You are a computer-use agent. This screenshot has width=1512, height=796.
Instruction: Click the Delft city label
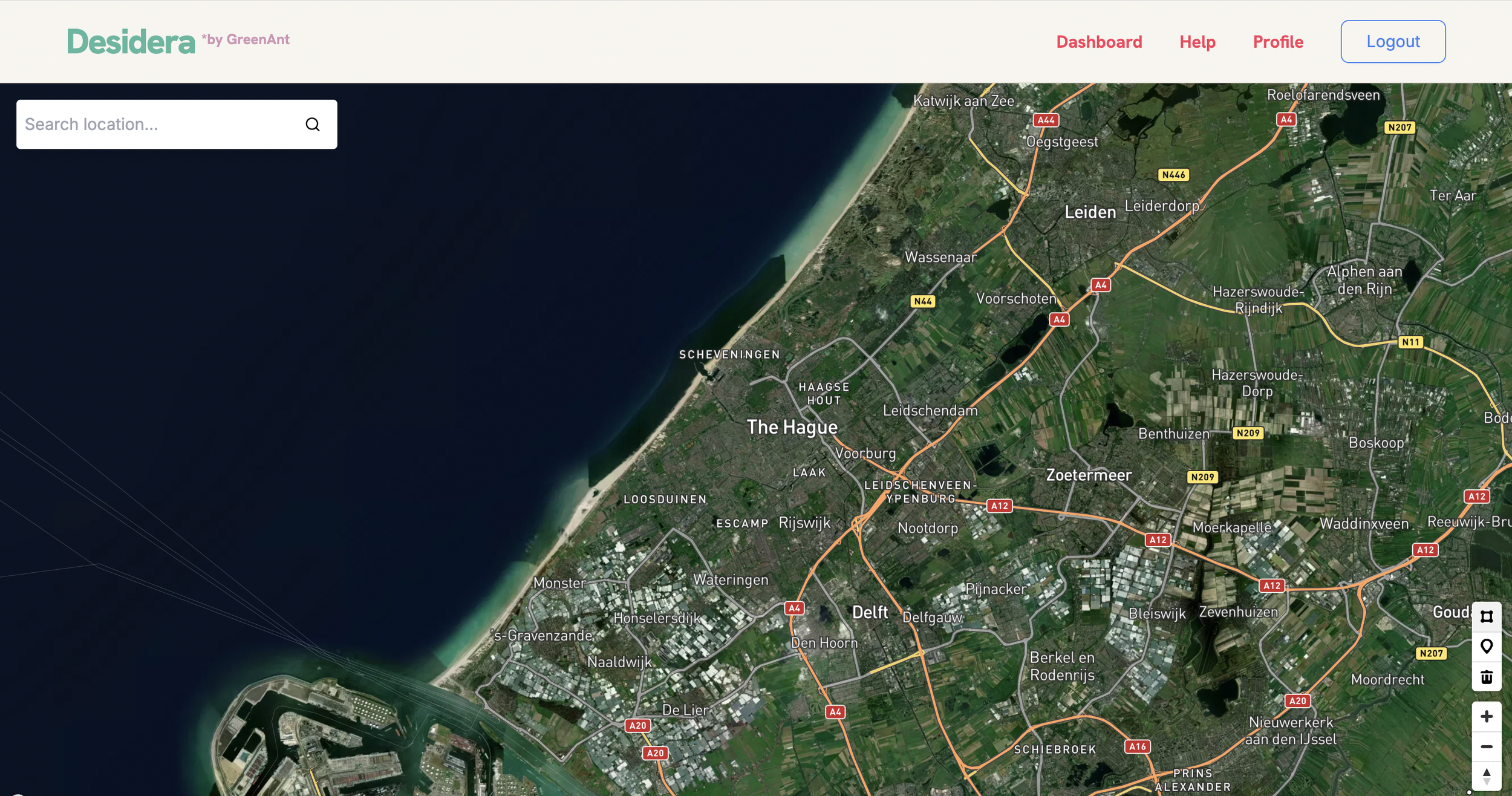[870, 612]
